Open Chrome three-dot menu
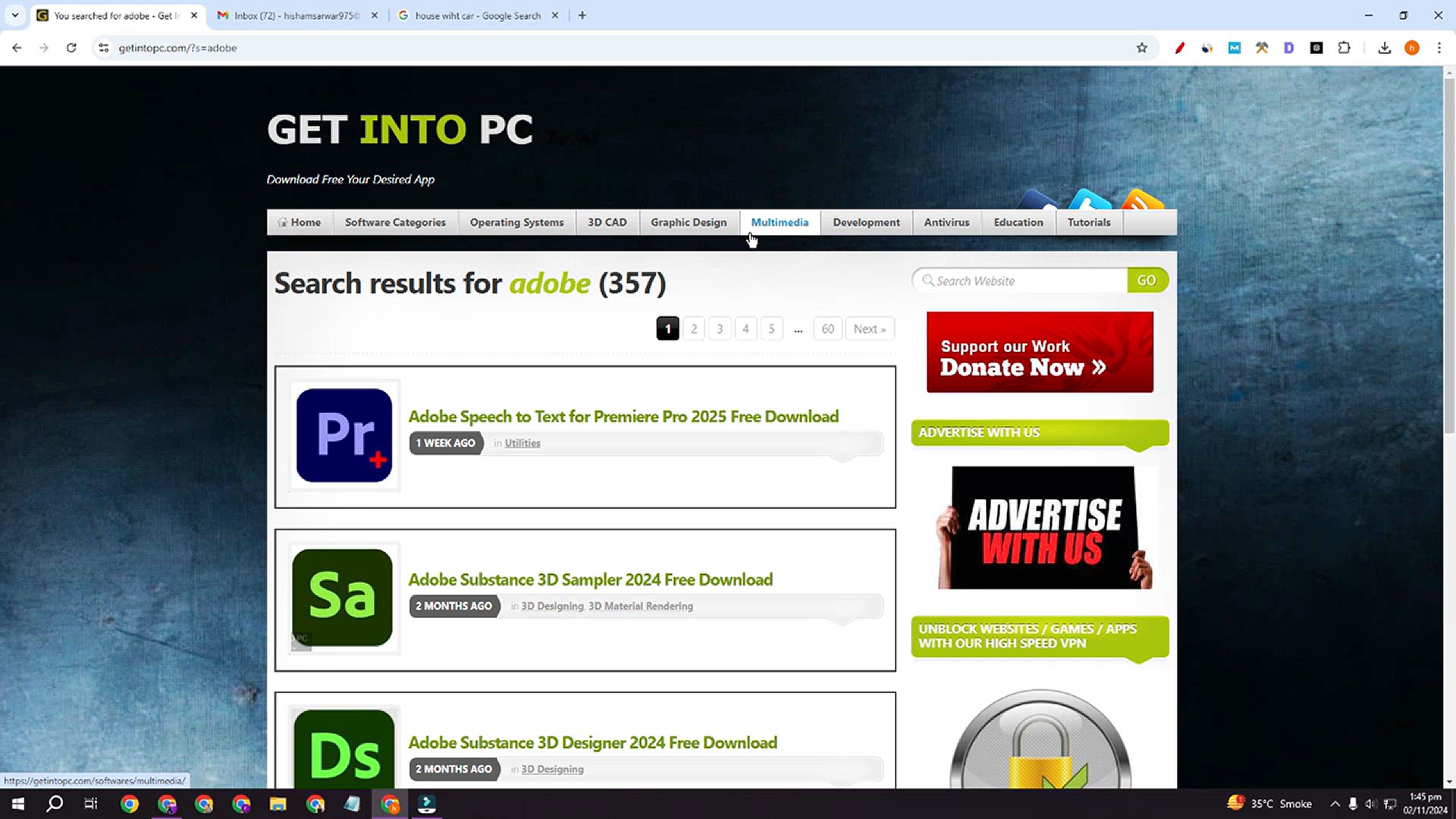 tap(1439, 48)
